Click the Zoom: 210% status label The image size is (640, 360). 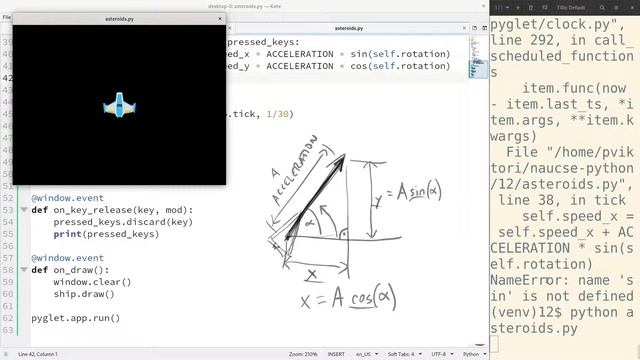tap(303, 354)
